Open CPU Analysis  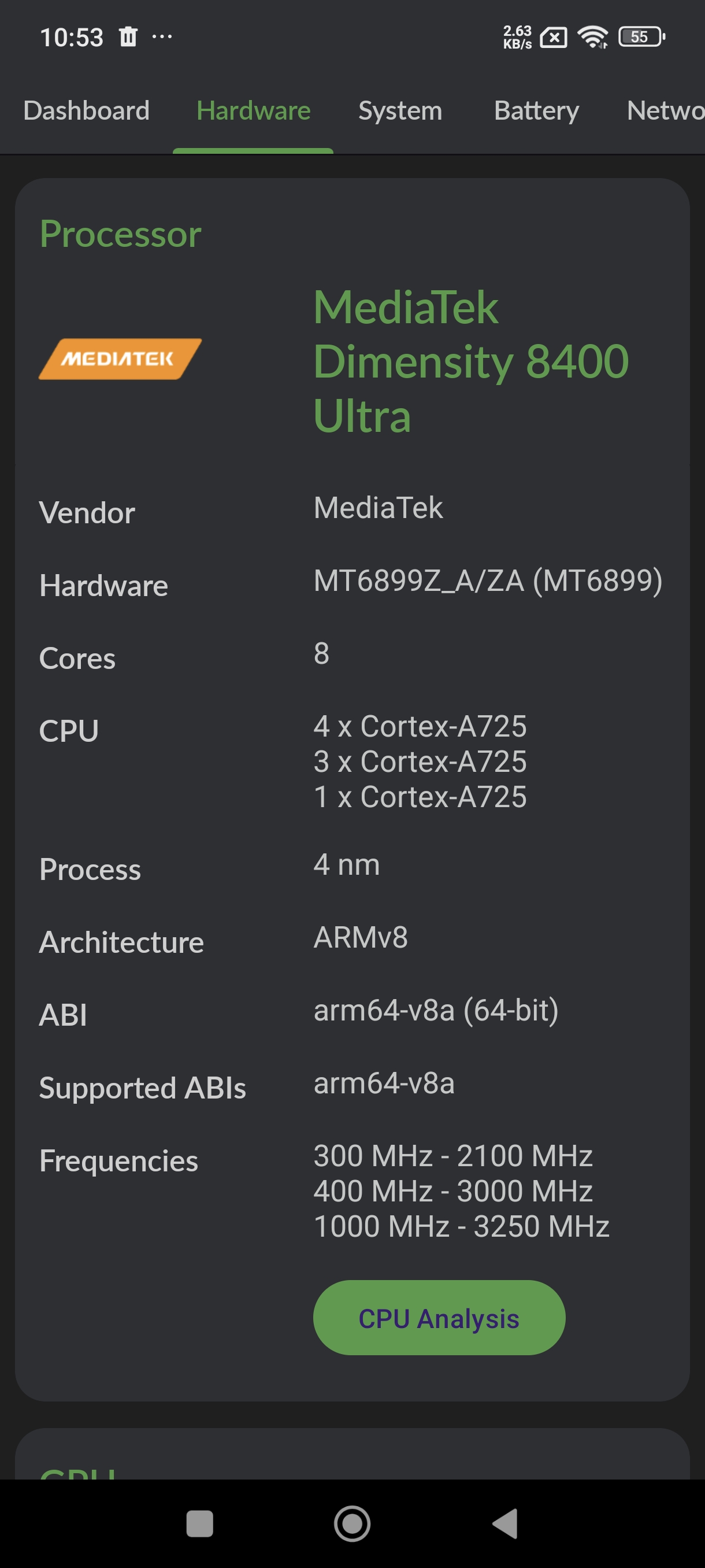point(439,1318)
